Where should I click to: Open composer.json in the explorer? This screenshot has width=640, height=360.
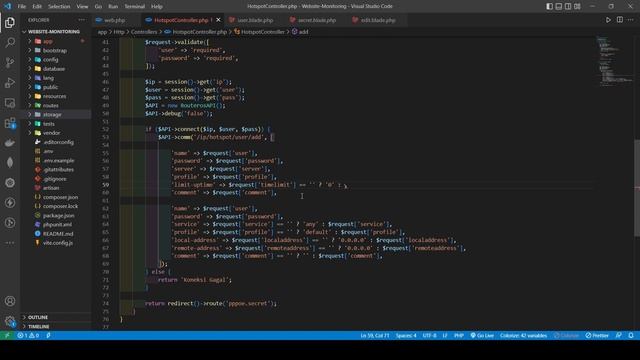[60, 197]
